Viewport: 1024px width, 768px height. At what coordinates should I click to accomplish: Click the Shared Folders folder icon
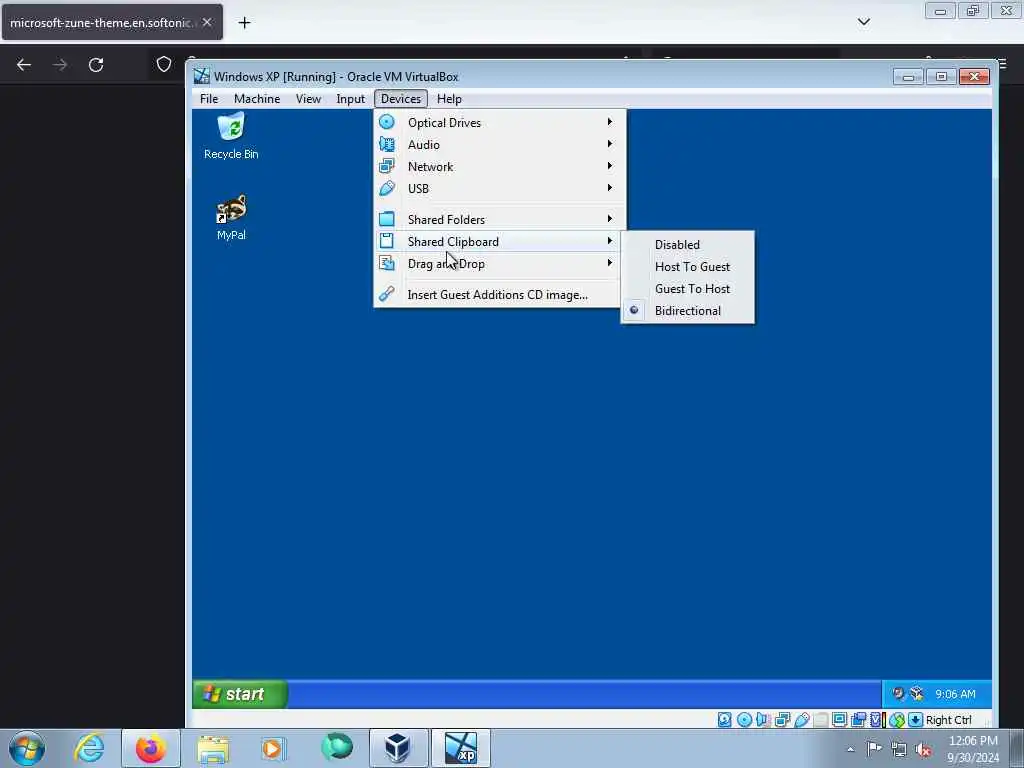tap(387, 219)
